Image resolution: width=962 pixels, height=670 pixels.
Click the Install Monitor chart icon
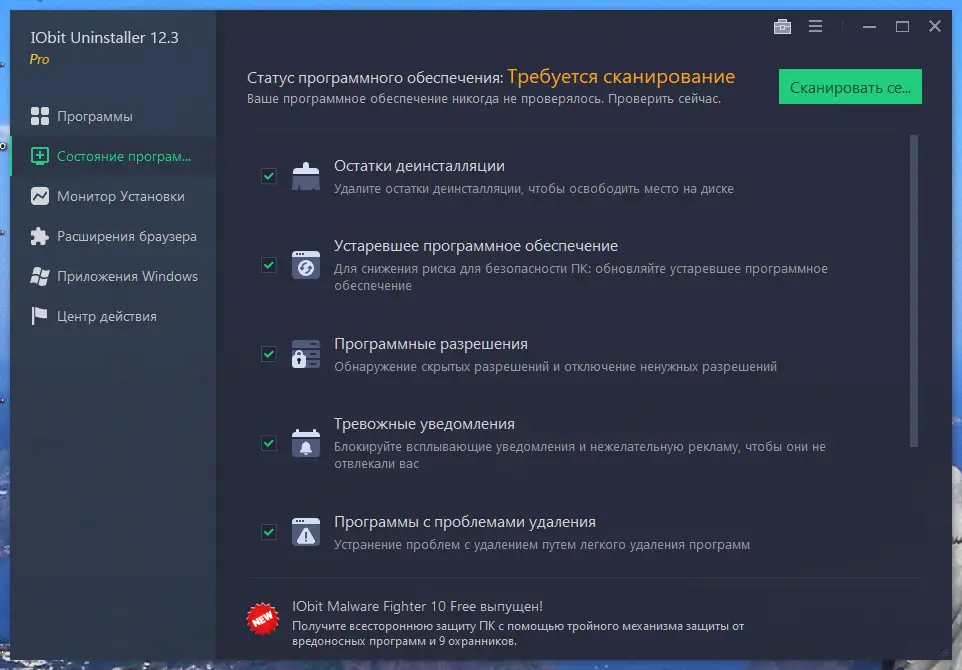click(40, 196)
